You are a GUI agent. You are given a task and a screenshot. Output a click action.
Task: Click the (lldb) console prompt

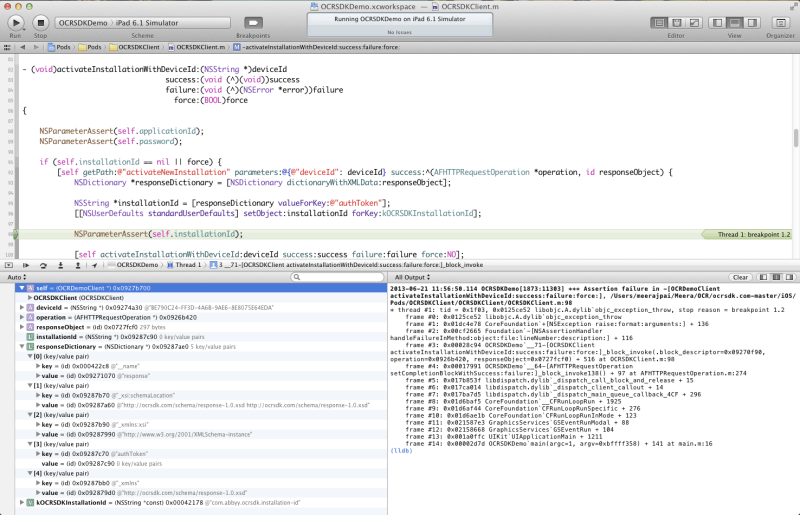(401, 451)
